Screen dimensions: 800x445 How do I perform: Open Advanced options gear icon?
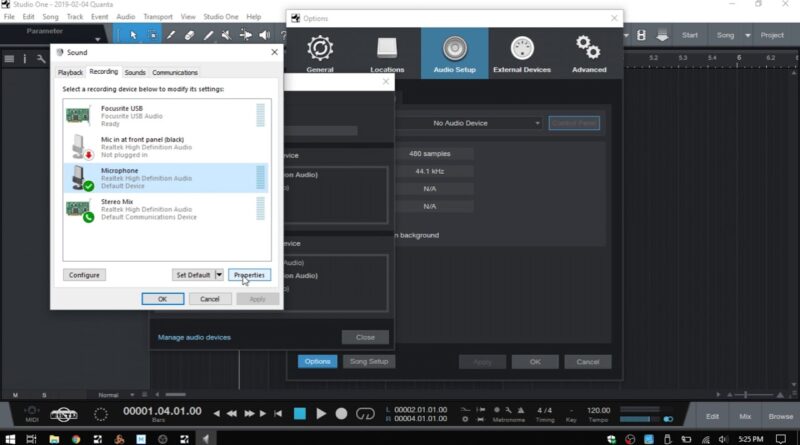coord(589,54)
